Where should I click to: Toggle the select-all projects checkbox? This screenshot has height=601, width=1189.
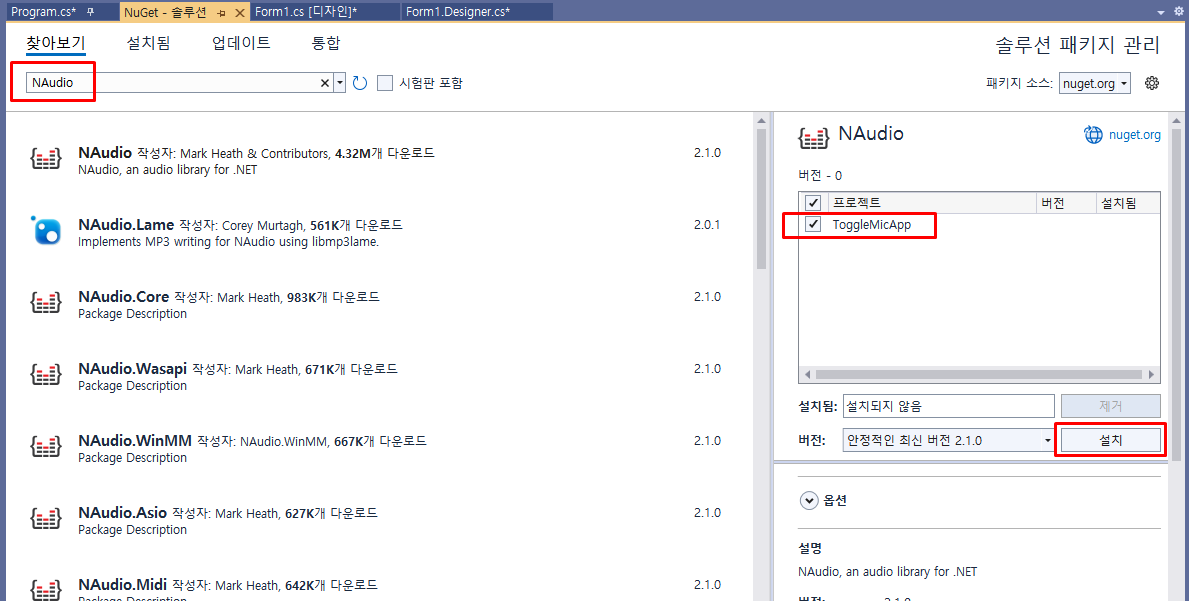click(x=813, y=203)
